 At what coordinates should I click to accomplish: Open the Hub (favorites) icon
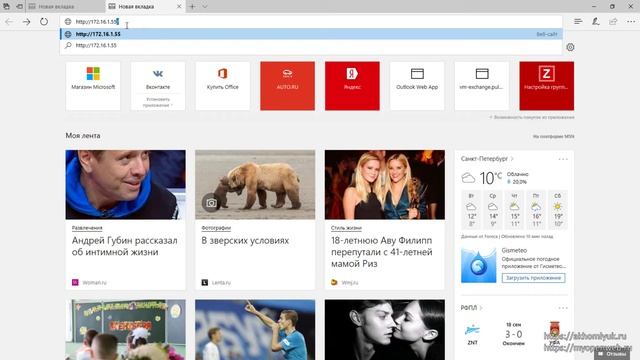(578, 22)
